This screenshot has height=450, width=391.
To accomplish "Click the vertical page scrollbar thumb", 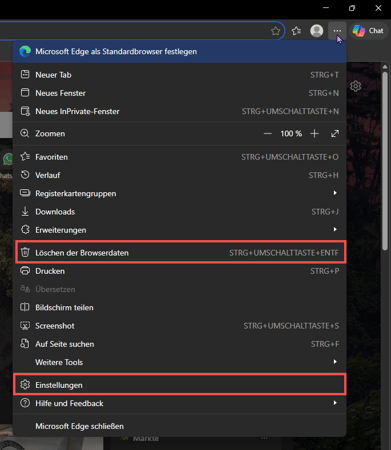I will (x=385, y=160).
